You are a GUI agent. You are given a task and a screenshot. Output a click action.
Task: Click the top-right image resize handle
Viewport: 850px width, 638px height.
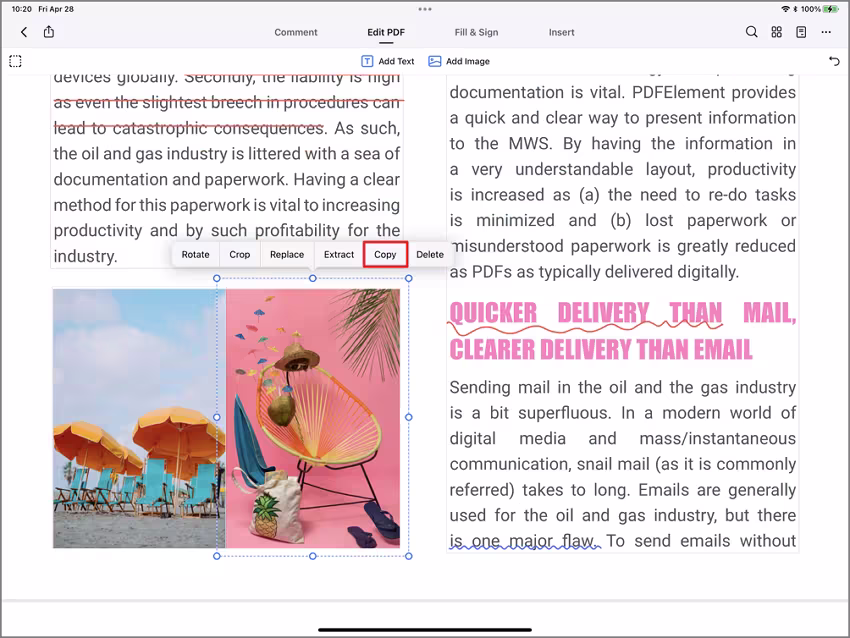click(409, 278)
